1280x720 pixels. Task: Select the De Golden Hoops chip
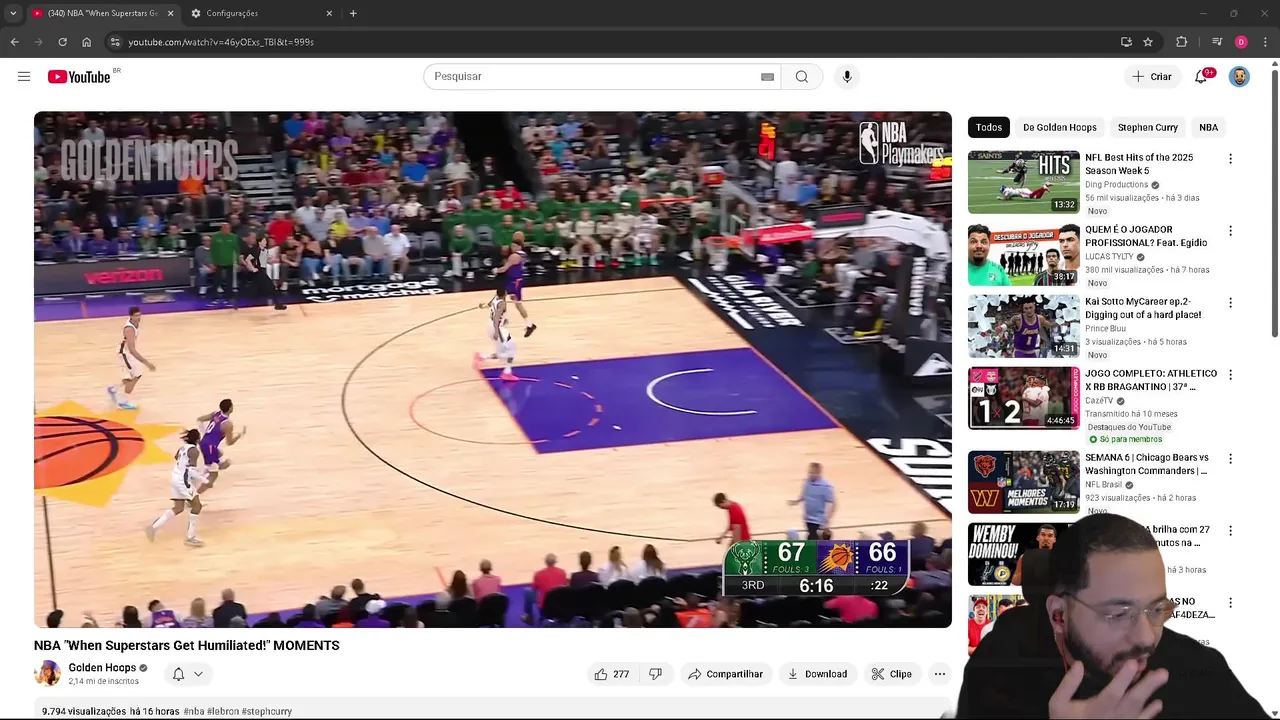[1059, 127]
